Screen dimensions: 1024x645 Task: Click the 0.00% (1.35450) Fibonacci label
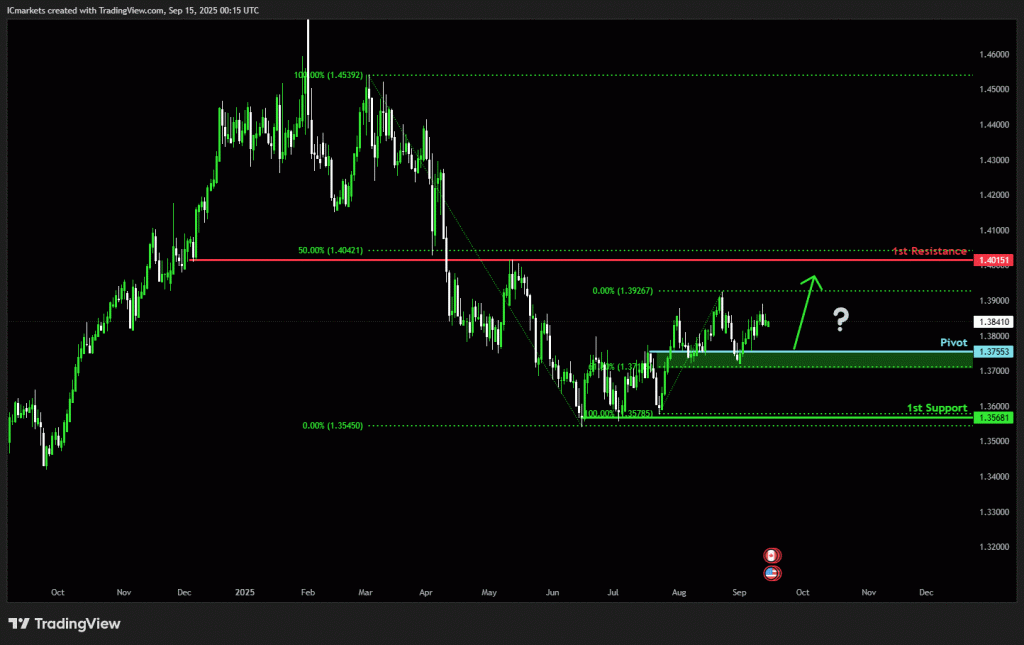click(332, 425)
